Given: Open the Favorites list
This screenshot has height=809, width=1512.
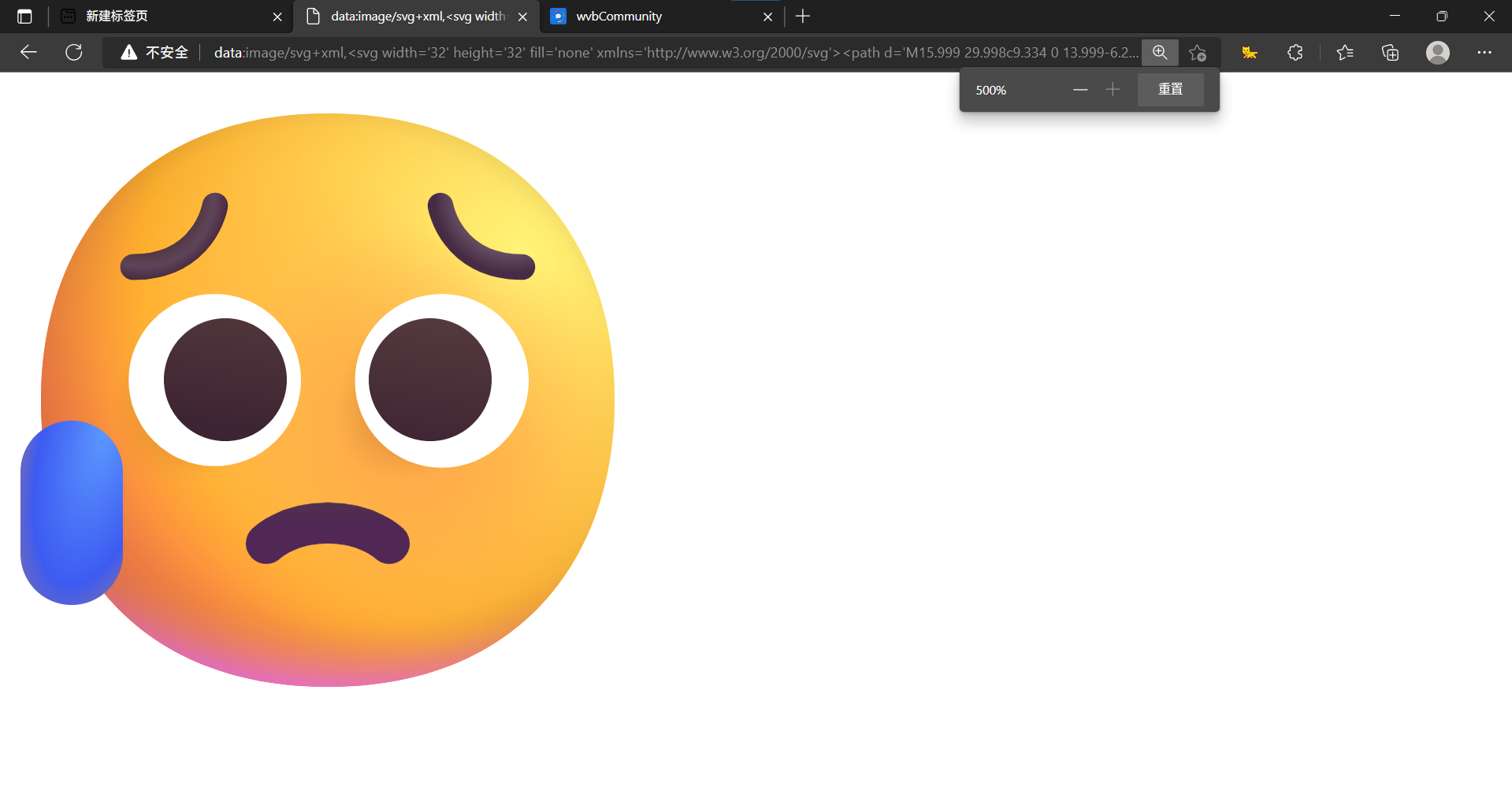Looking at the screenshot, I should (x=1345, y=53).
